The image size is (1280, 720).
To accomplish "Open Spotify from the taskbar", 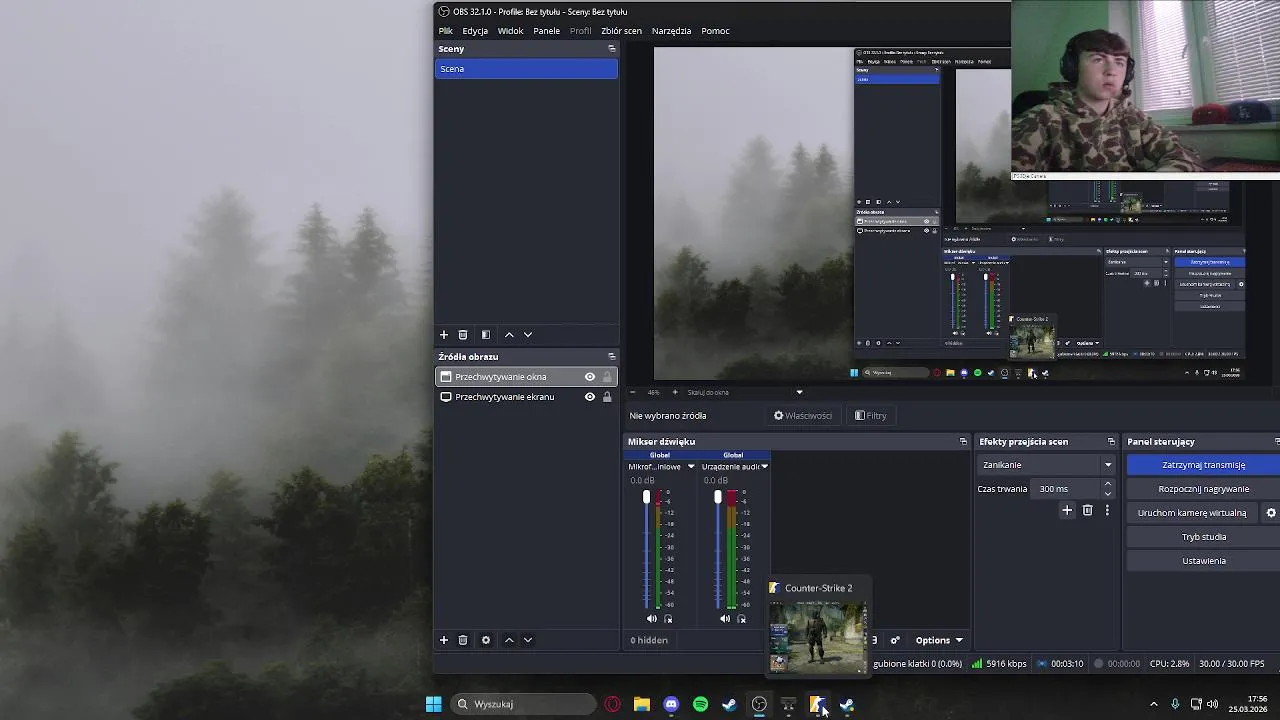I will pos(700,704).
